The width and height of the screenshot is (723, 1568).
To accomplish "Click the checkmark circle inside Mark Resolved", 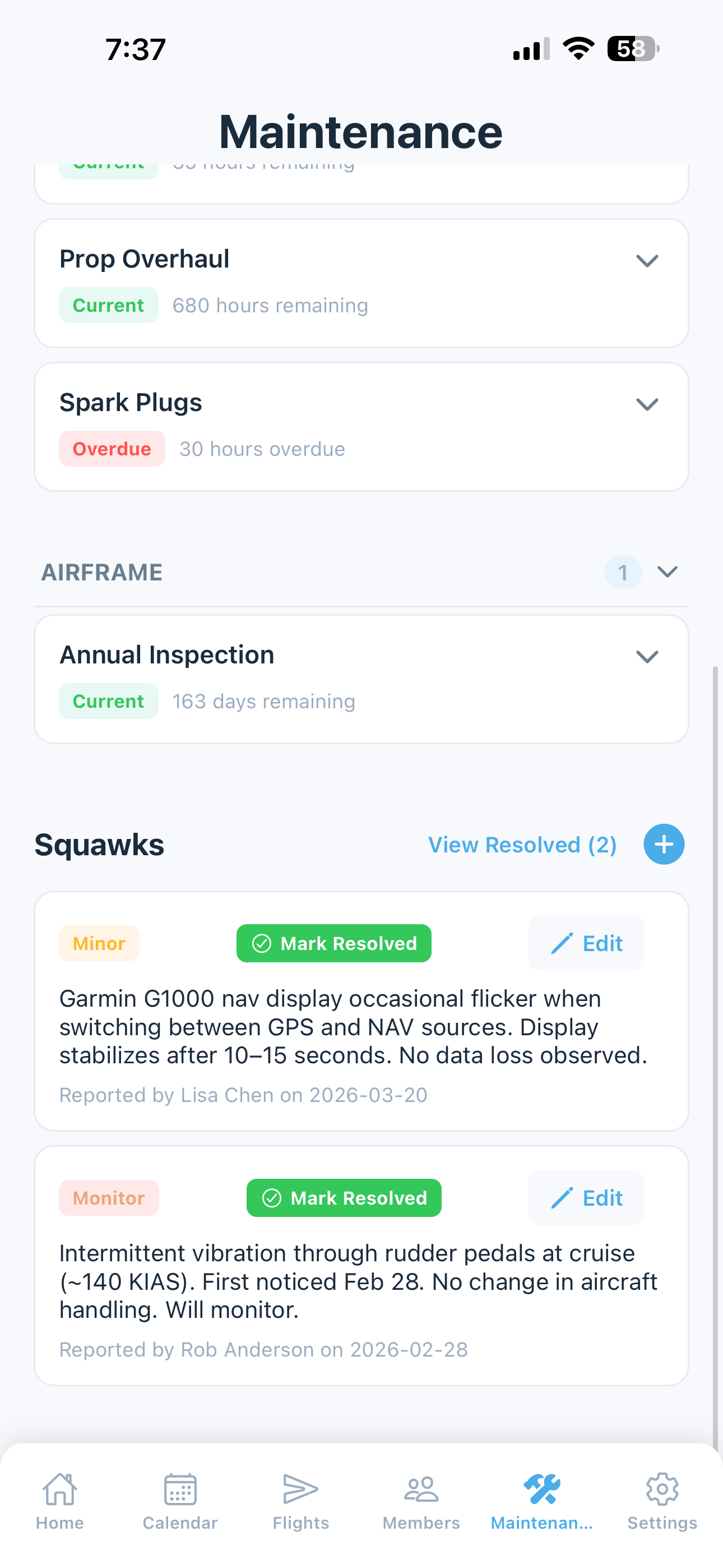I will click(x=261, y=943).
